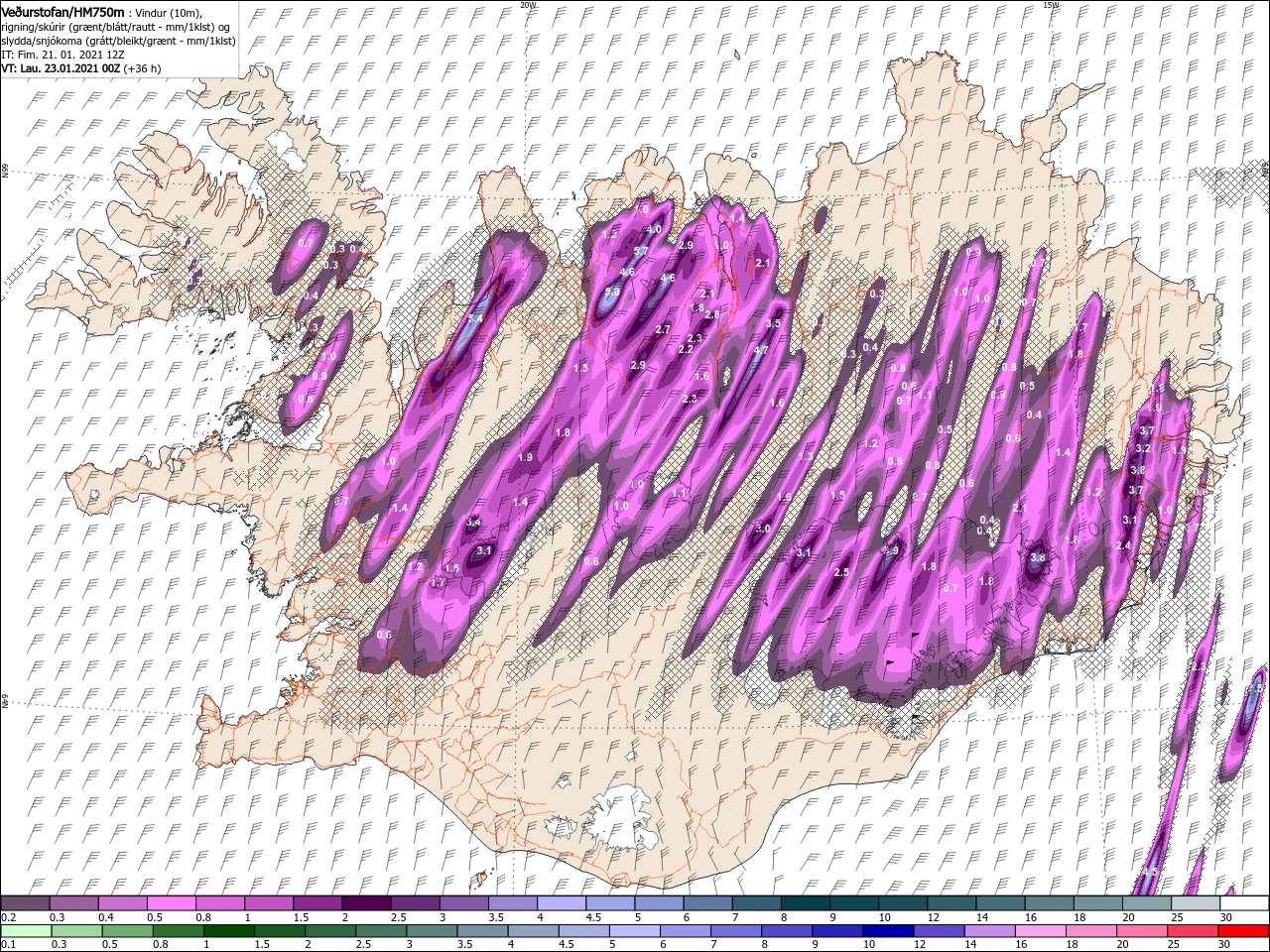Click the "2.5" snowfall value on the map
This screenshot has width=1270, height=952.
[841, 573]
